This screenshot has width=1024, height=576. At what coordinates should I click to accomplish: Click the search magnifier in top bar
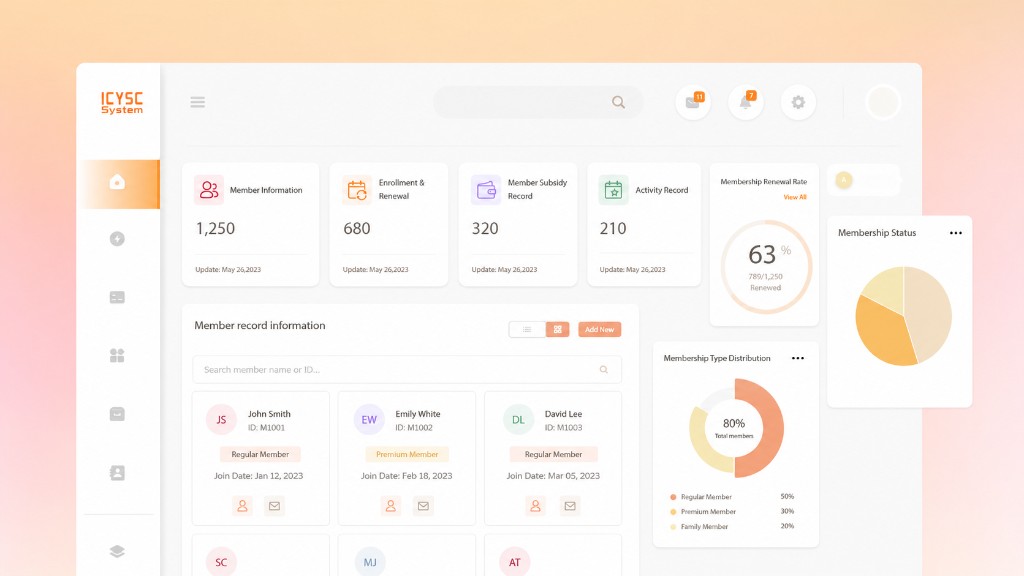[618, 102]
